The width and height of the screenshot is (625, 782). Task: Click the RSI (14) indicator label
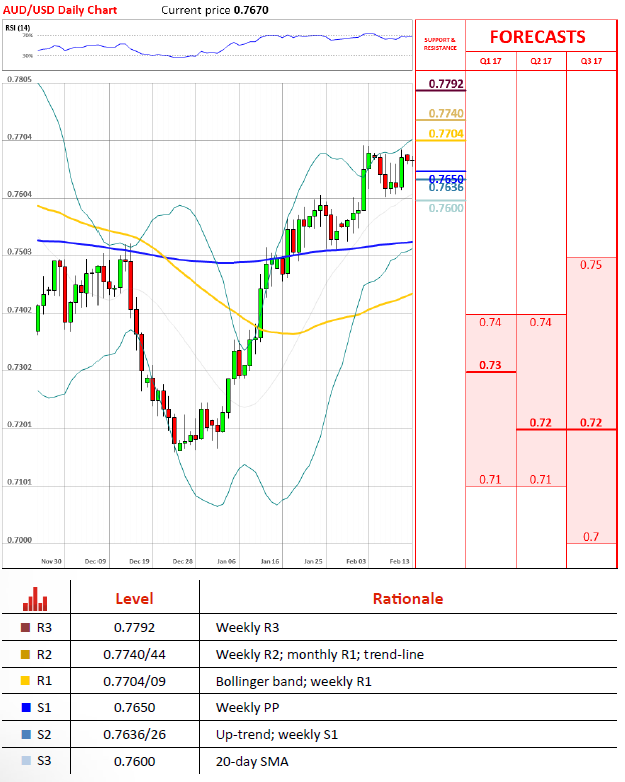tap(20, 26)
